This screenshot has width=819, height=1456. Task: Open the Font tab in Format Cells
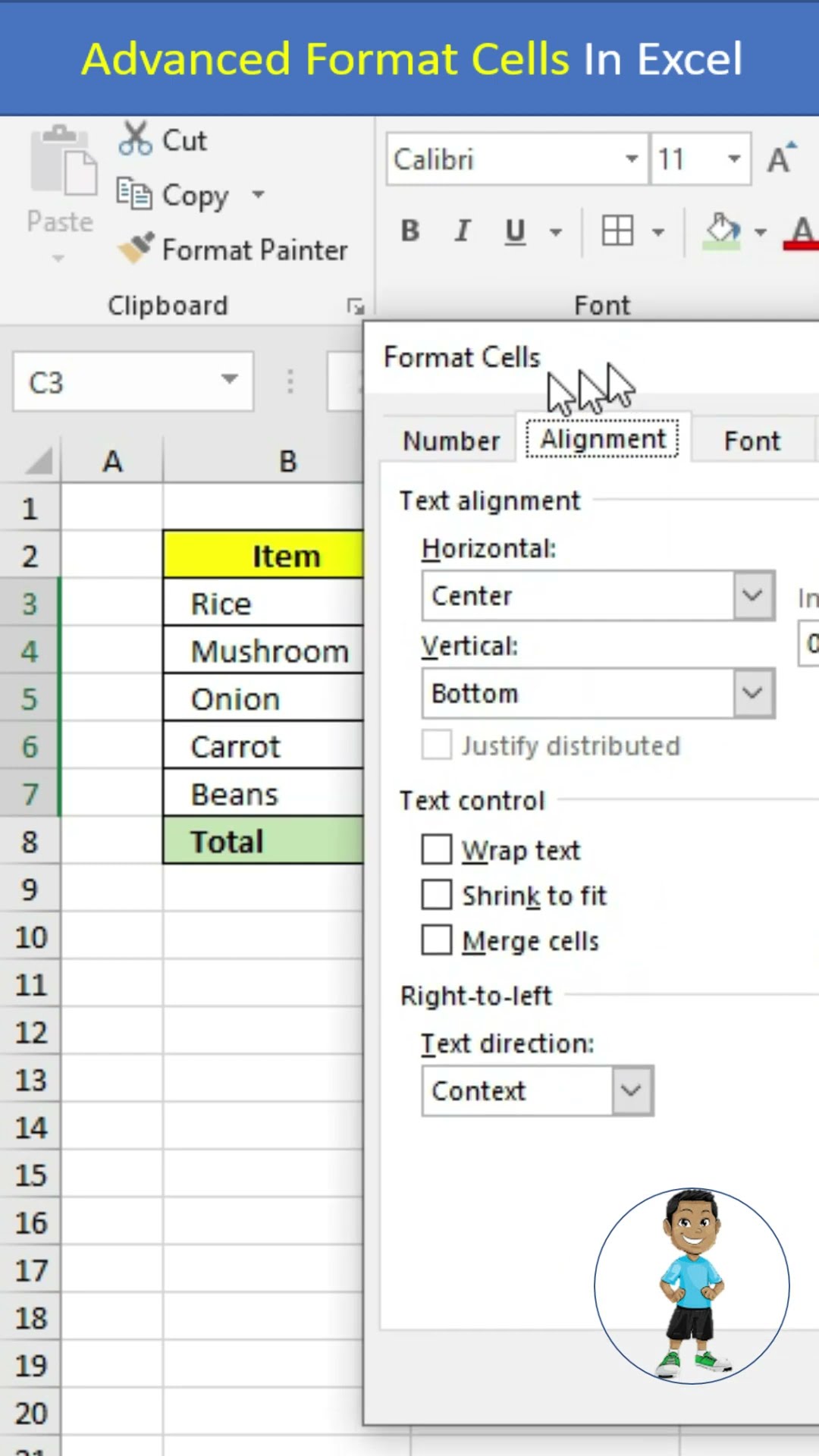[752, 441]
